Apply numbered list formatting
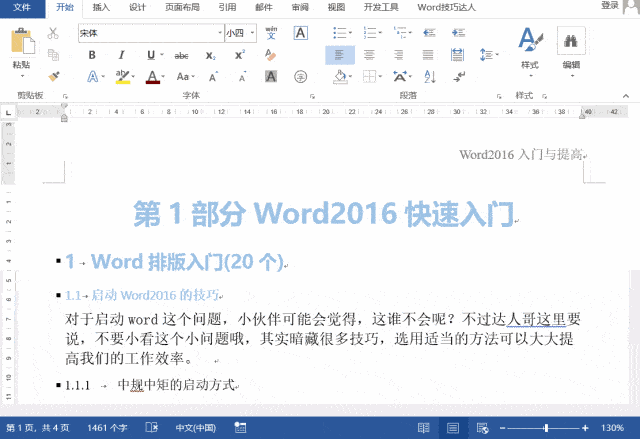 coord(370,33)
